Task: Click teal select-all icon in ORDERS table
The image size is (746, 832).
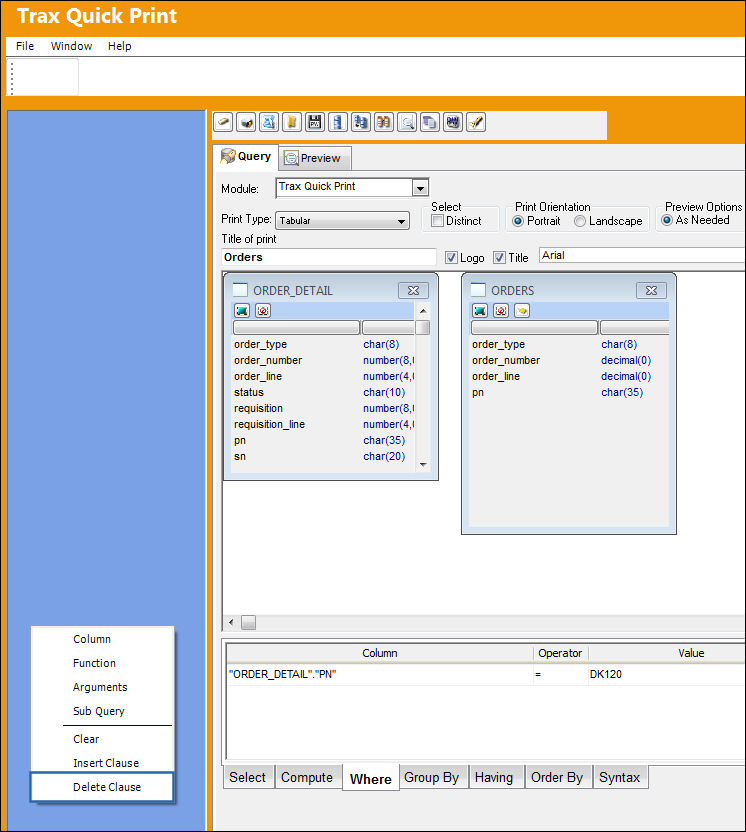Action: tap(480, 310)
